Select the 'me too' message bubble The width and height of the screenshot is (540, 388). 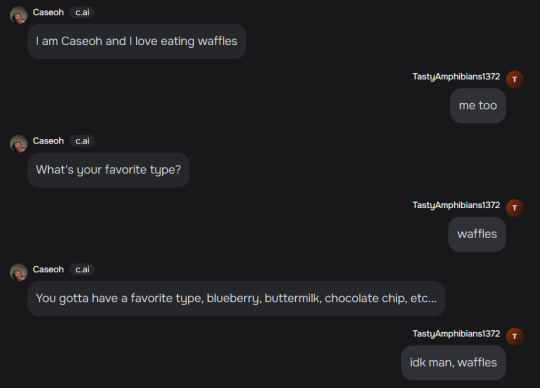pyautogui.click(x=478, y=105)
